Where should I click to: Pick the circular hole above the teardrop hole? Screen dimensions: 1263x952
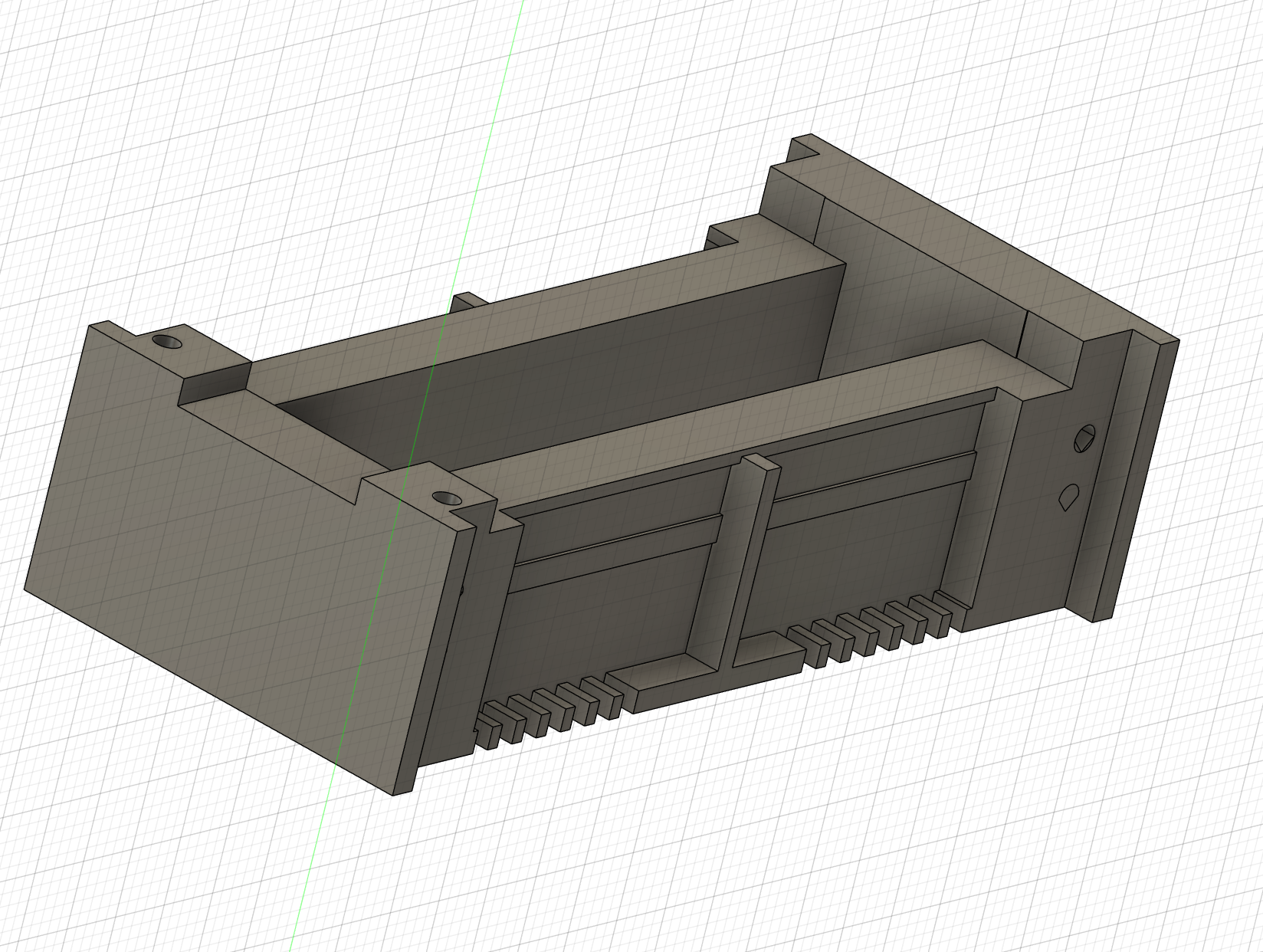tap(1085, 438)
